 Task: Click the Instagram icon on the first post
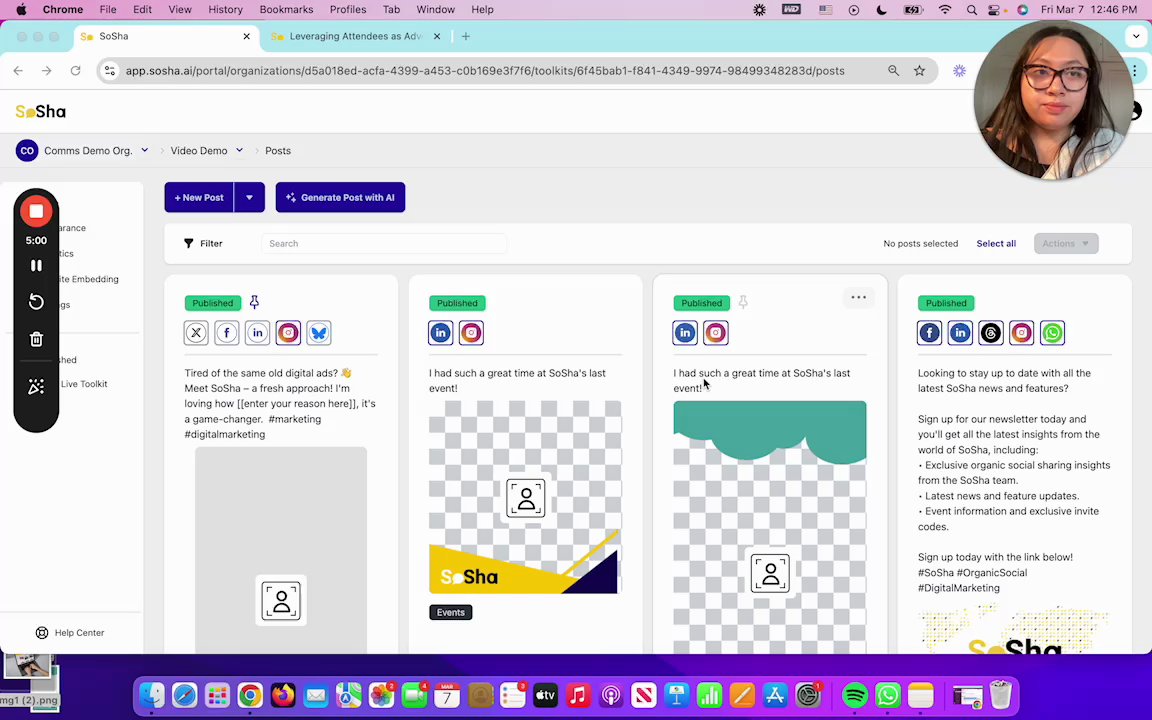point(288,333)
